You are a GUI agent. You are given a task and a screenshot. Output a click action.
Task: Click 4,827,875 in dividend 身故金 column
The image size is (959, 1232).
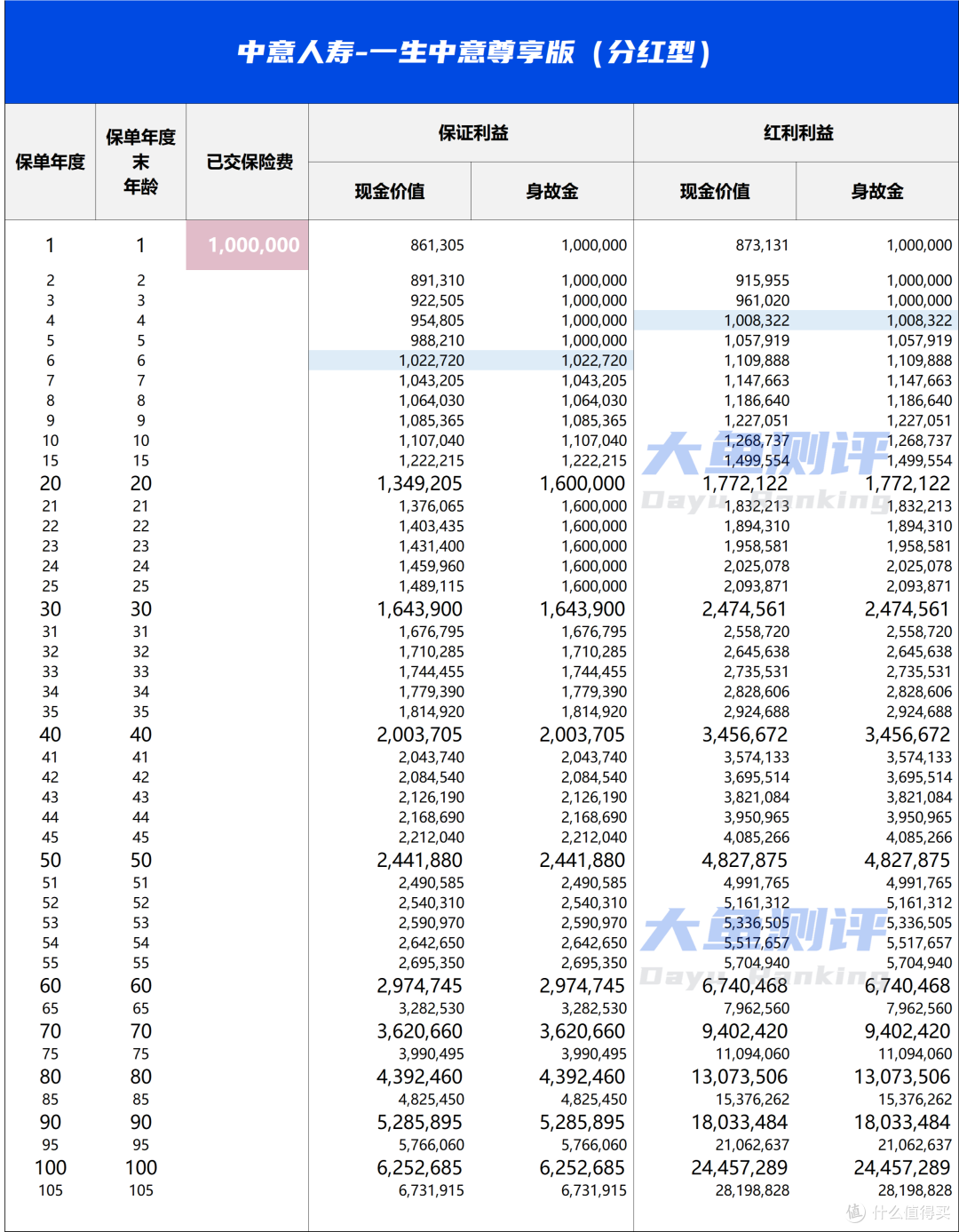(907, 861)
